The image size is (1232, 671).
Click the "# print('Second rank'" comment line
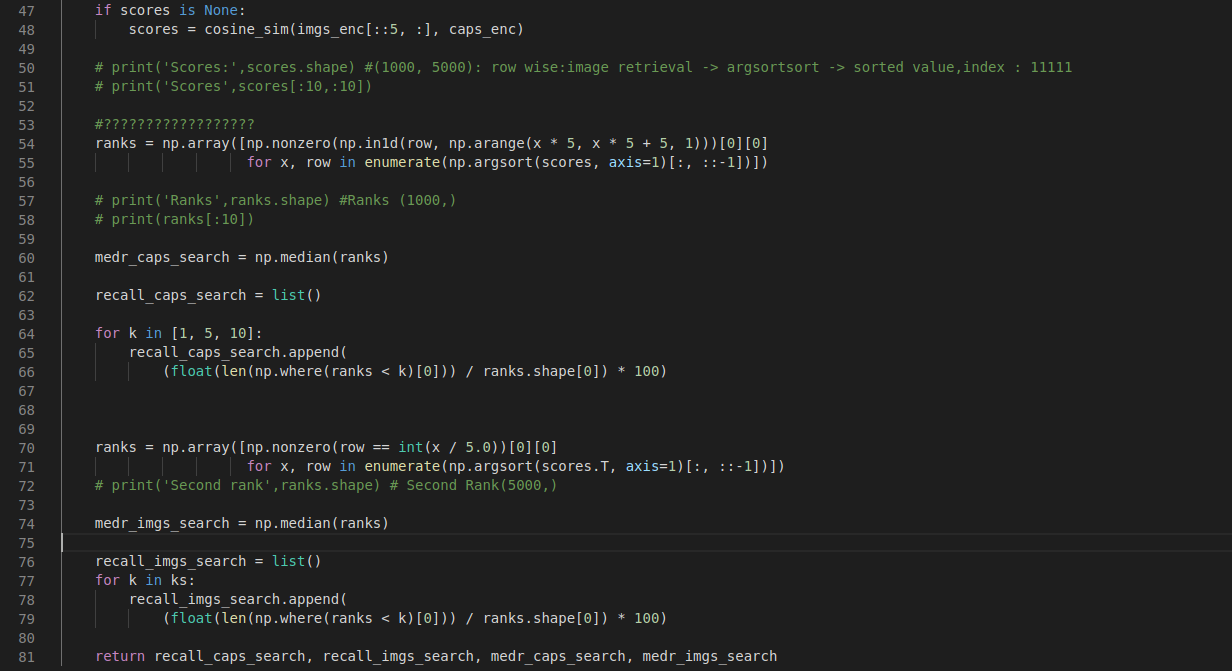coord(326,485)
